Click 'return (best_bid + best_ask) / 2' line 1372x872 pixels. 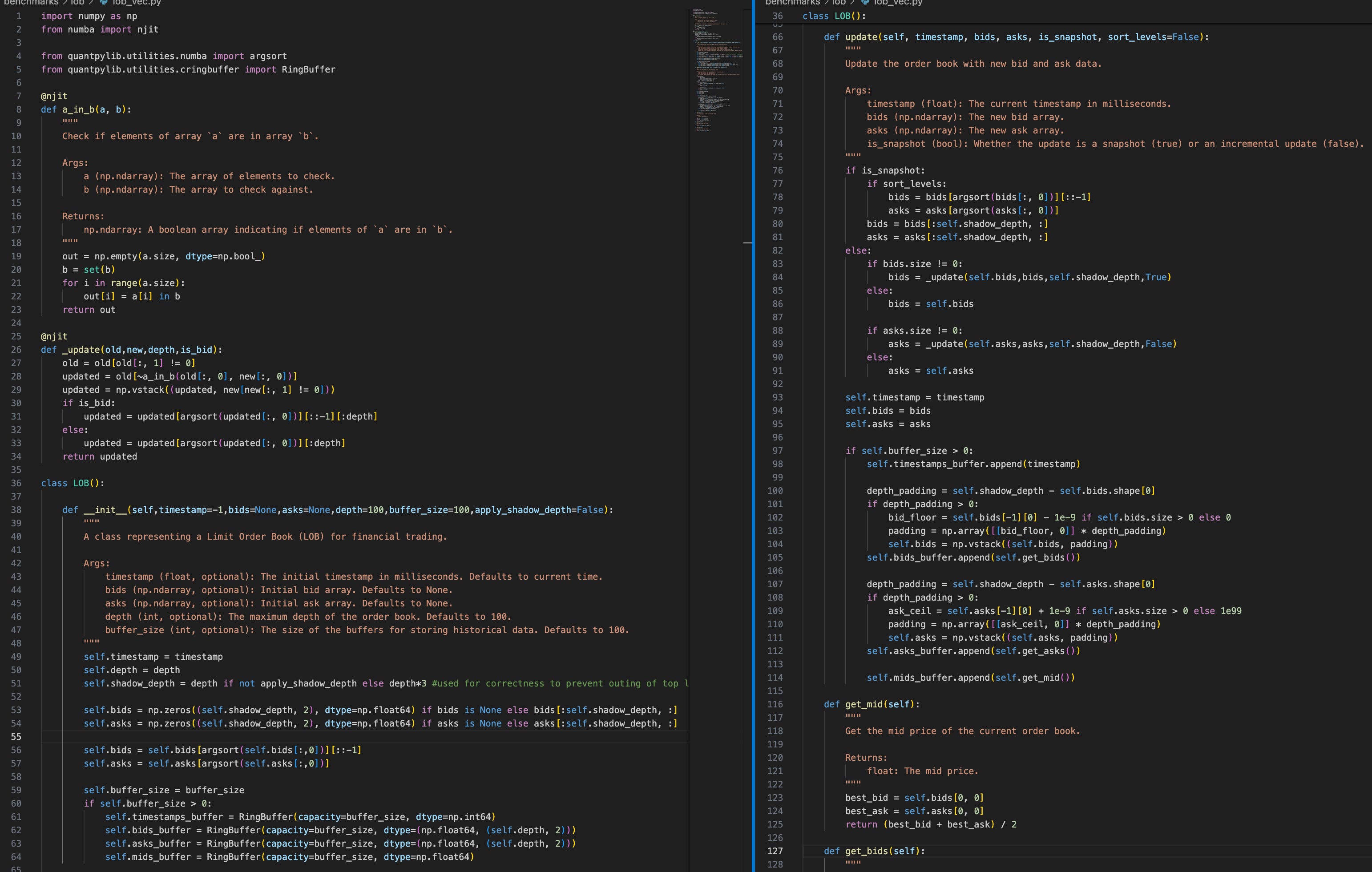pos(931,825)
